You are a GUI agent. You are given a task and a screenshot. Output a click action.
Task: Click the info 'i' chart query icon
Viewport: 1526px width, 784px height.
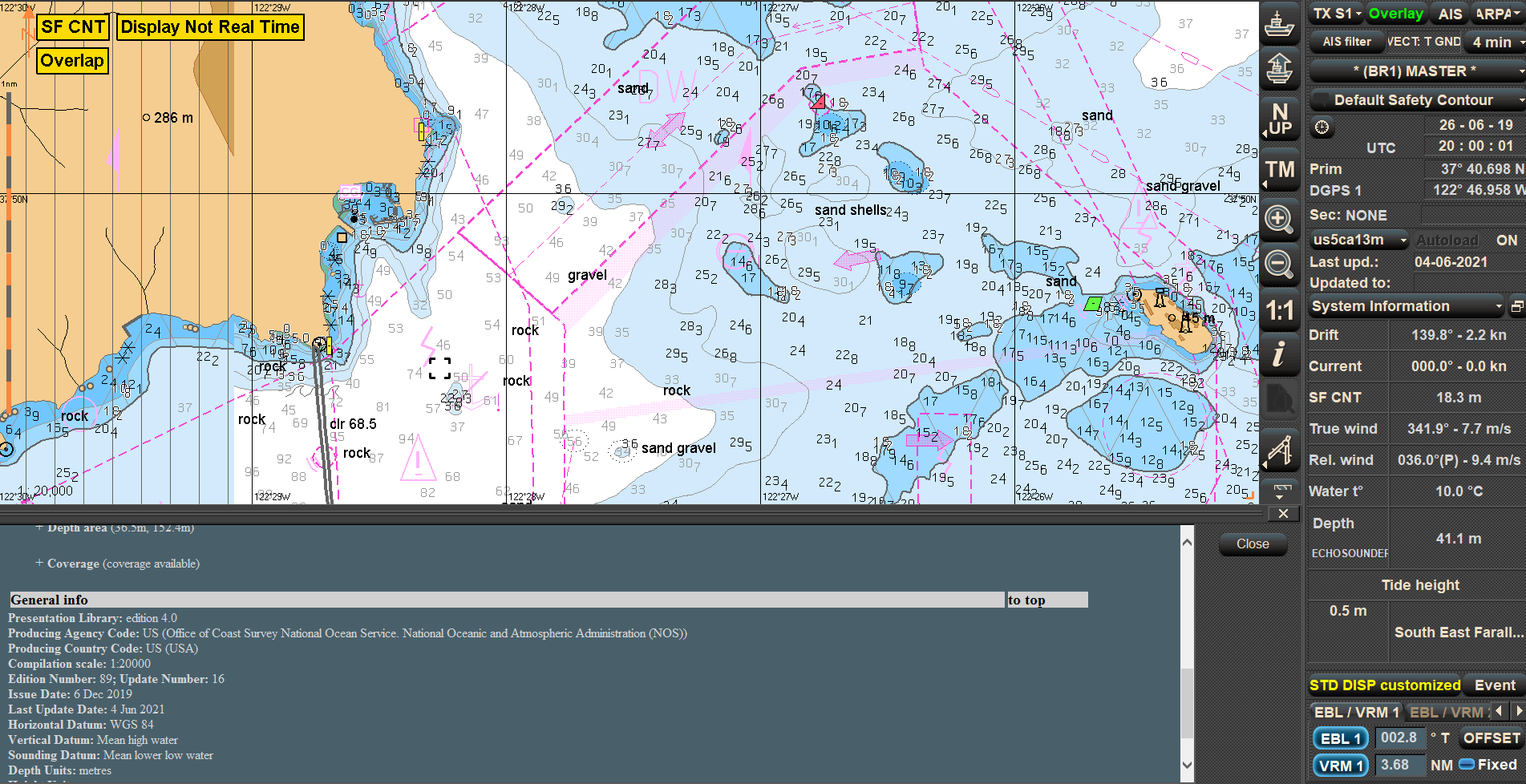tap(1279, 354)
